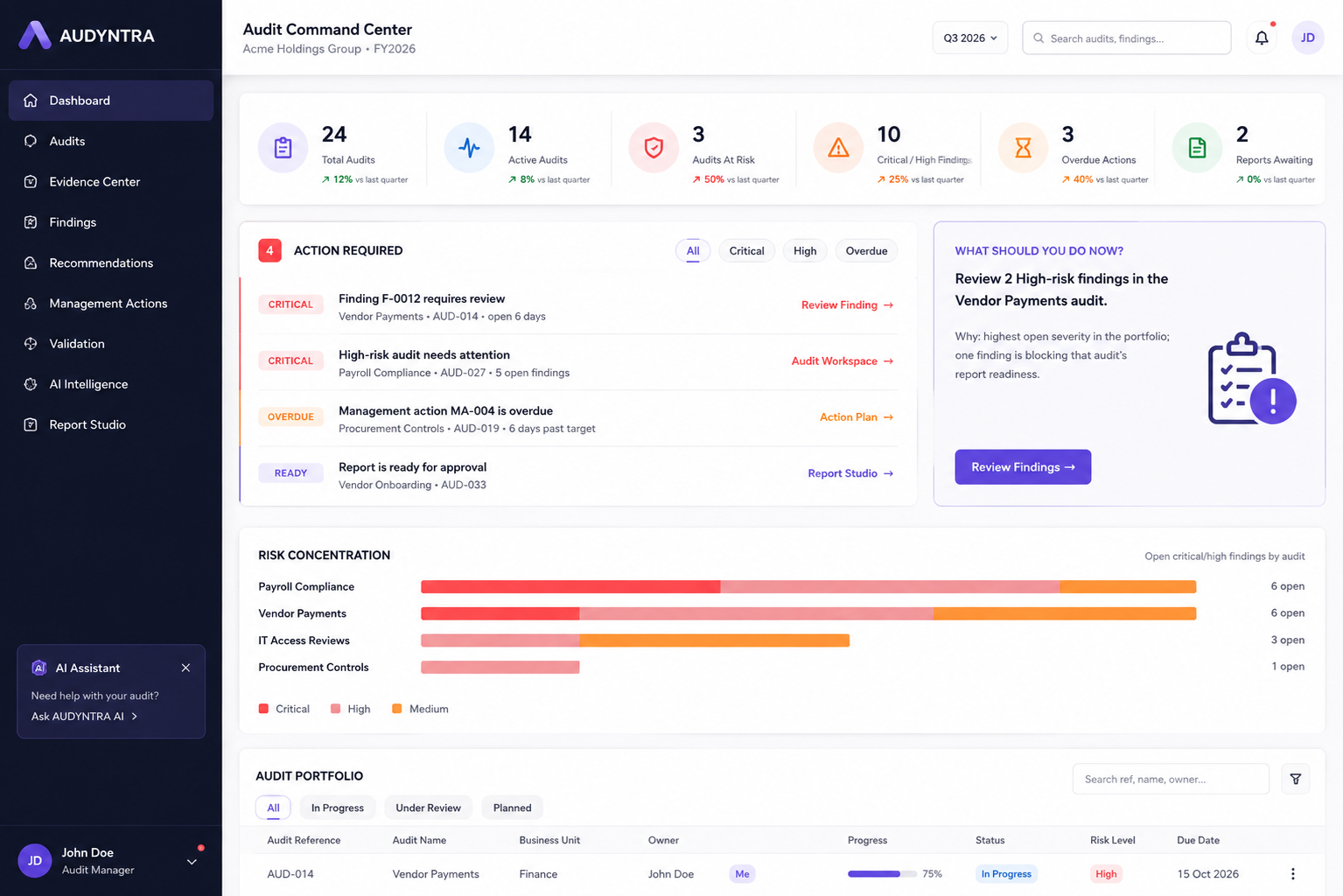This screenshot has height=896, width=1343.
Task: Click the Overdue Actions hourglass icon
Action: [1023, 148]
